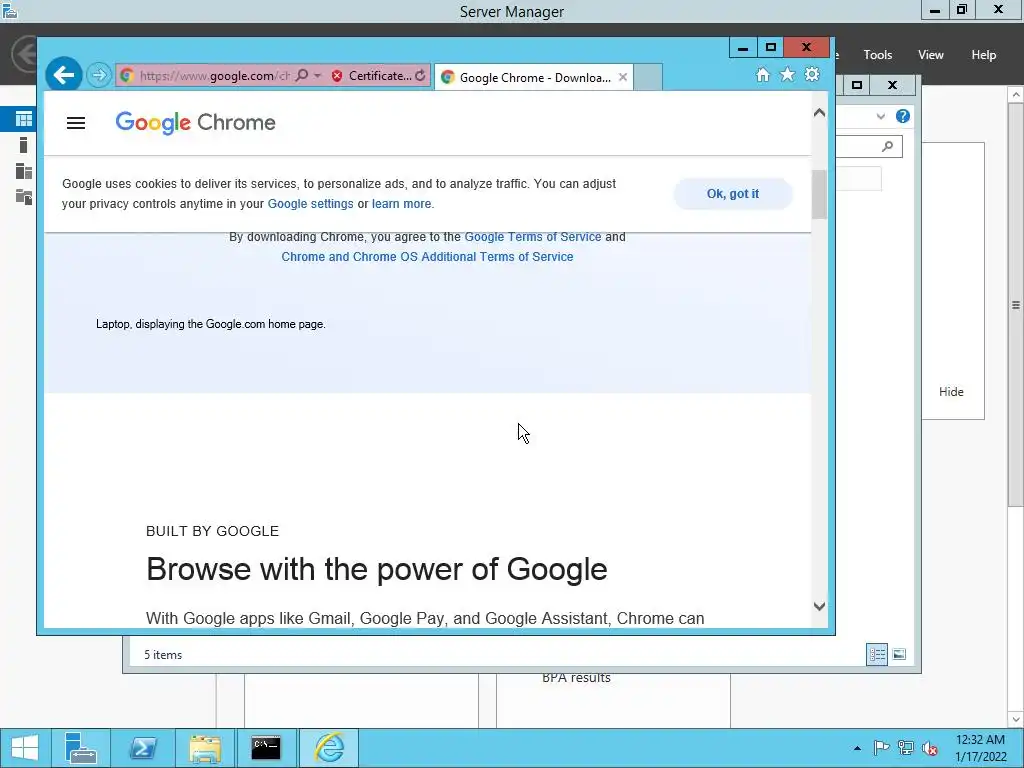Close the Google Chrome download tab
Viewport: 1024px width, 768px height.
(623, 77)
